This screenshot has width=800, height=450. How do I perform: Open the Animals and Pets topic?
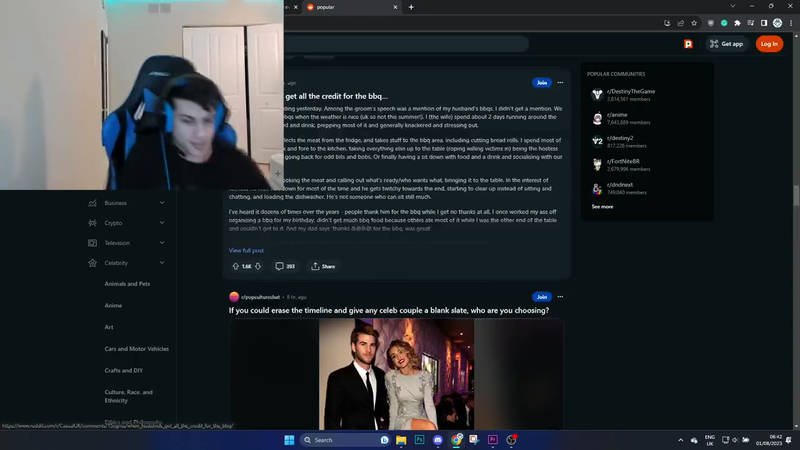(127, 284)
